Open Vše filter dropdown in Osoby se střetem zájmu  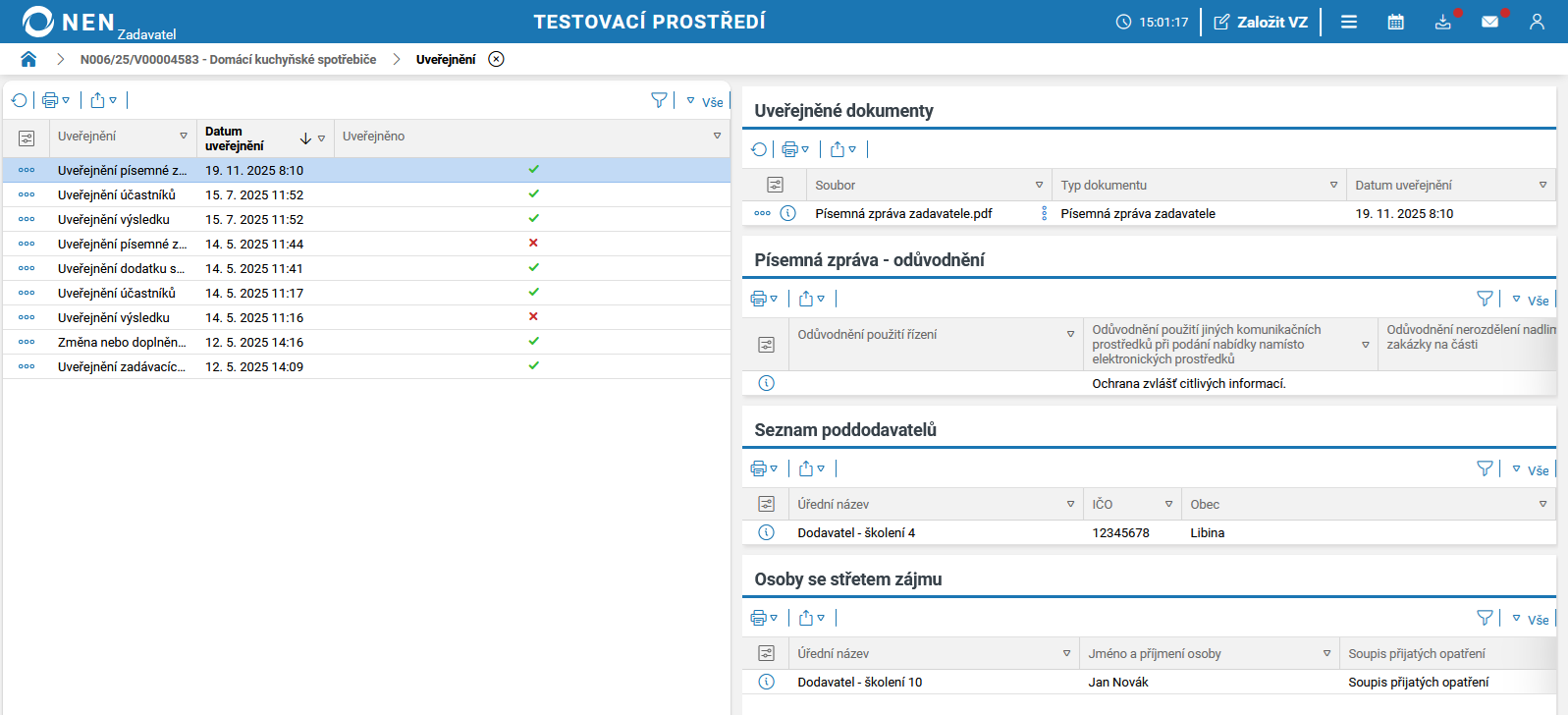pyautogui.click(x=1531, y=619)
